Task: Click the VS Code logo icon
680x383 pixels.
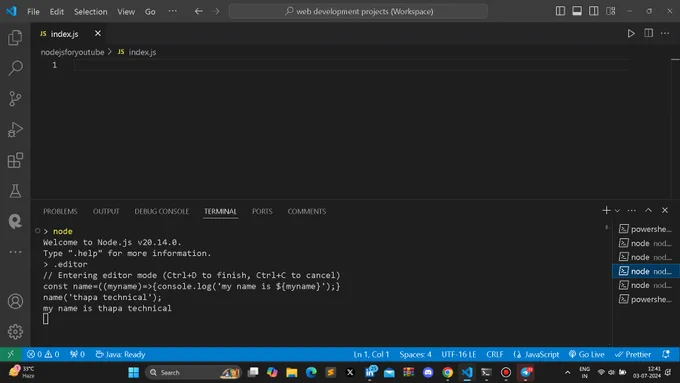Action: coord(11,11)
